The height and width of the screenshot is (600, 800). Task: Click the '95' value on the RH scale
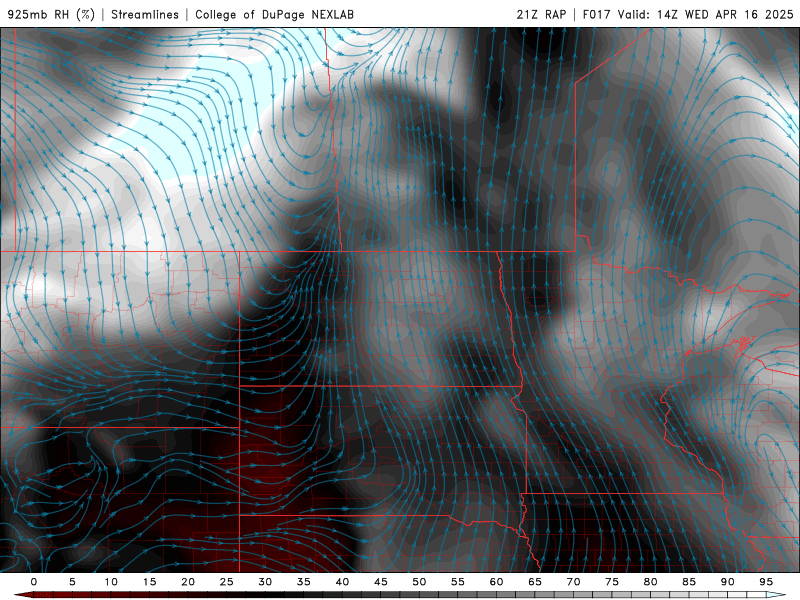click(766, 582)
